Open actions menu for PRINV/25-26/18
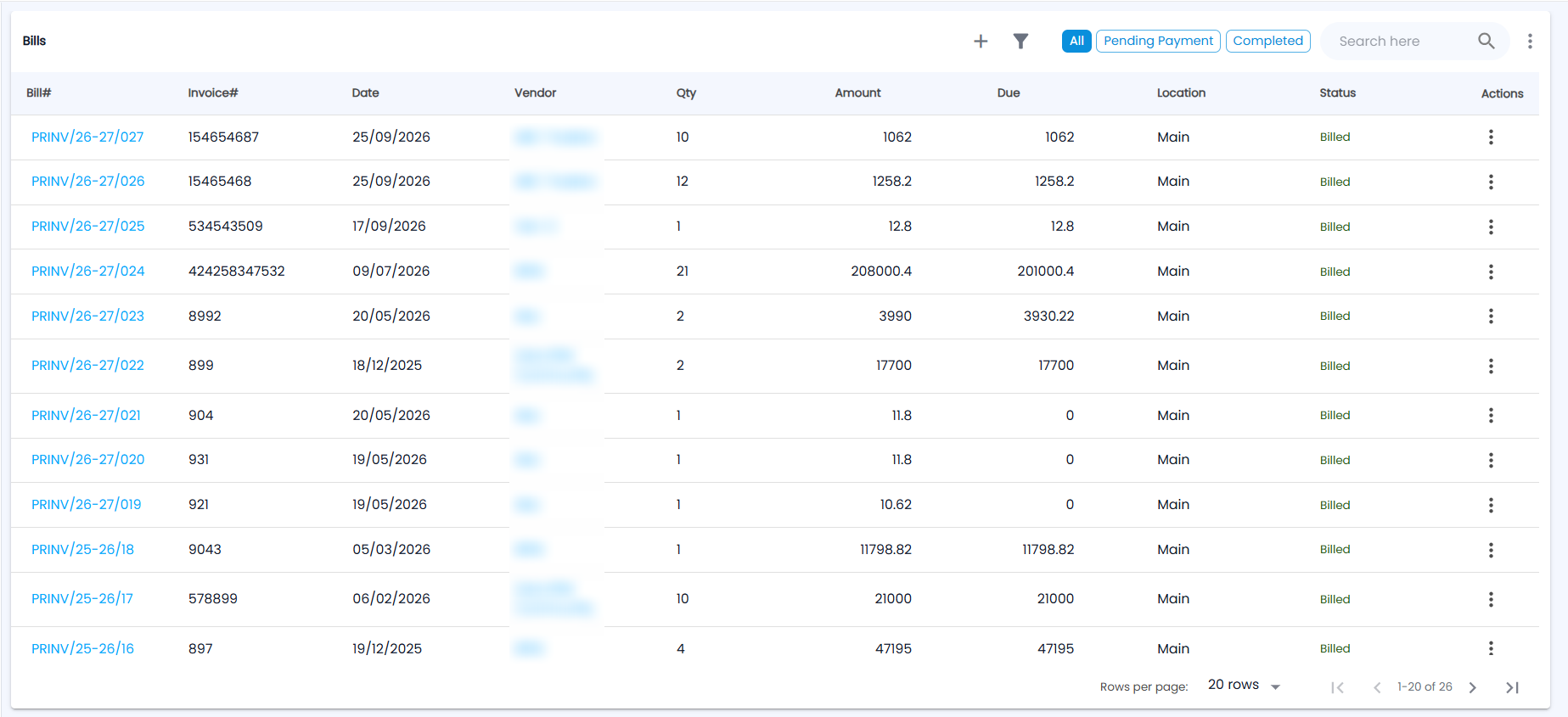Screen dimensions: 1568x717 1491,550
